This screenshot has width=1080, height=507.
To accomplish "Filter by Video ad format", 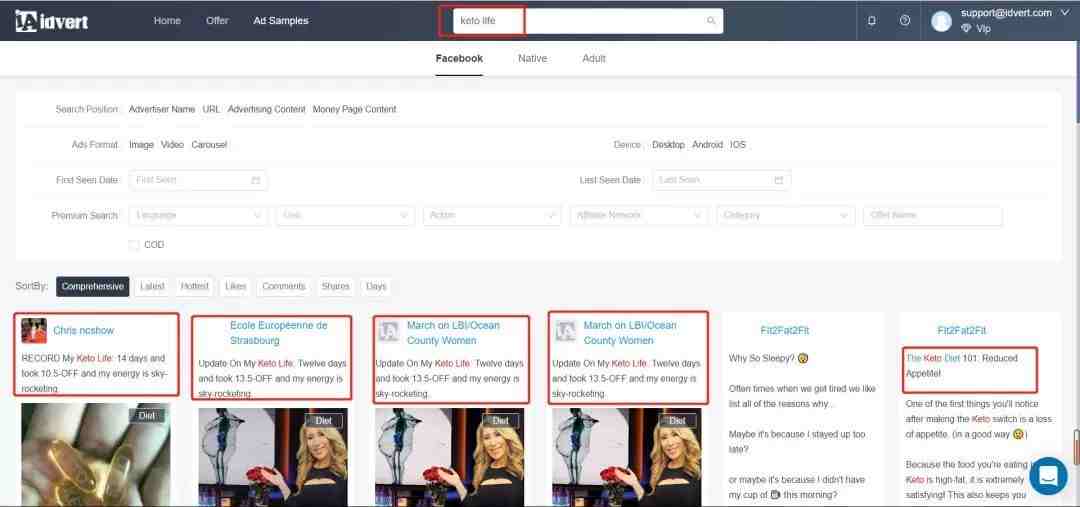I will 172,145.
